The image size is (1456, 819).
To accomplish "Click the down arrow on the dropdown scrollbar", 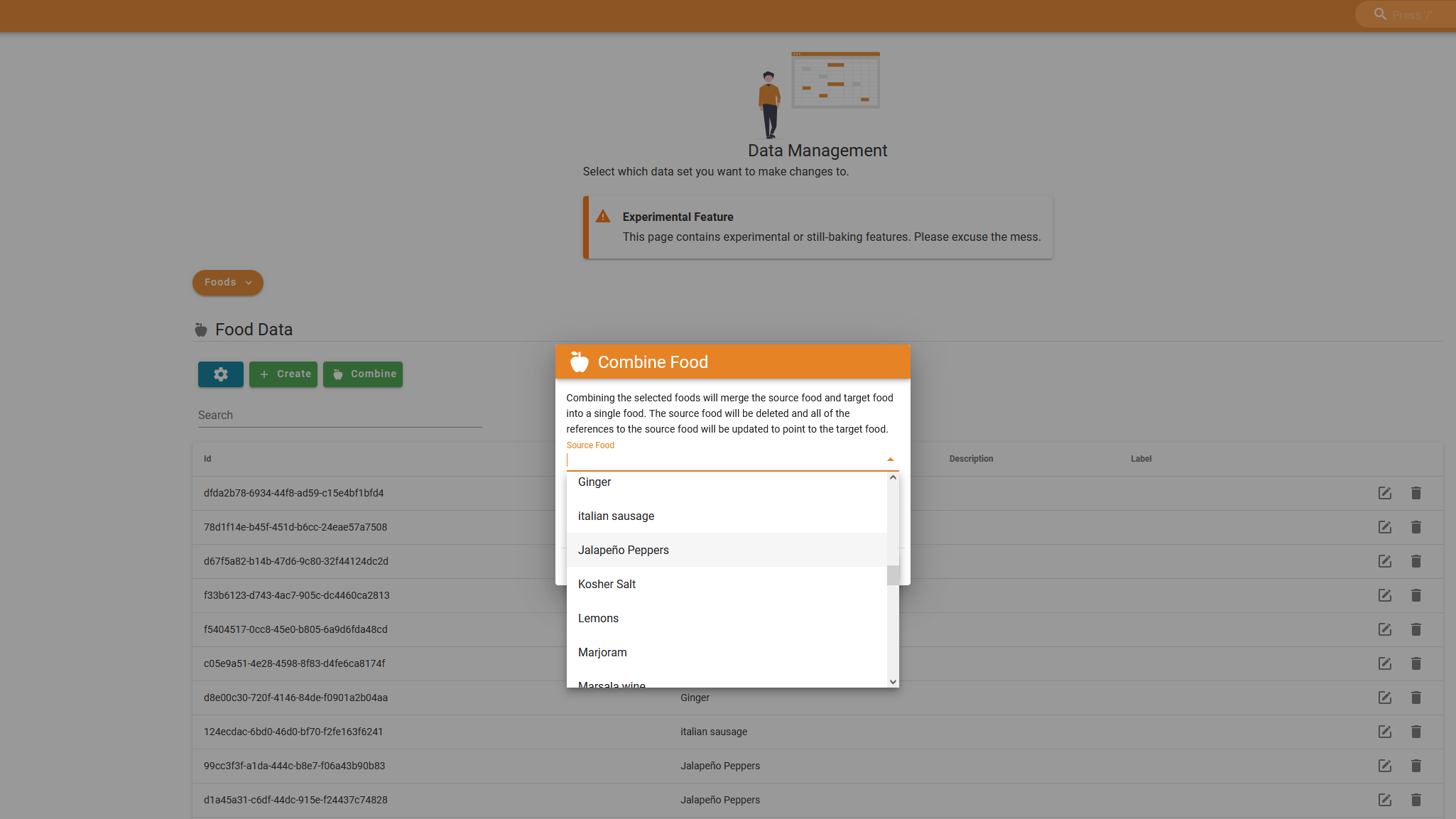I will pos(893,681).
